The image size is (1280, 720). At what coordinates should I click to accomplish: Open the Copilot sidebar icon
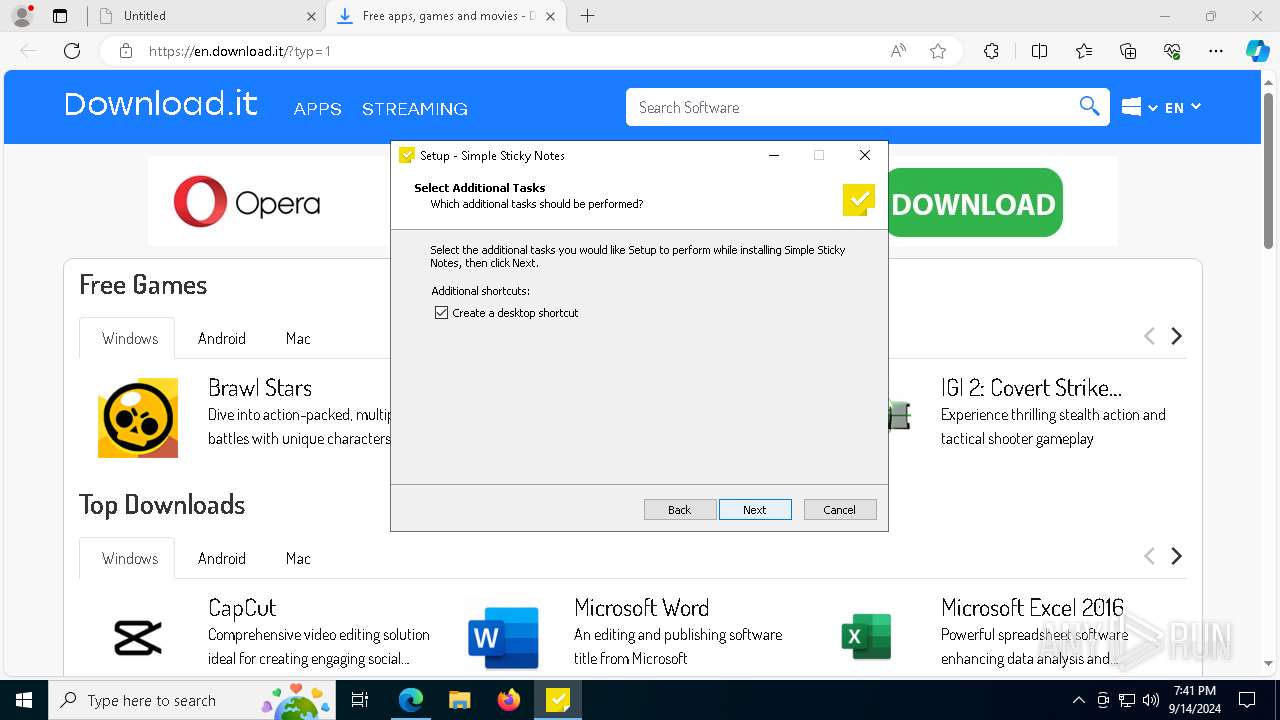coord(1257,51)
